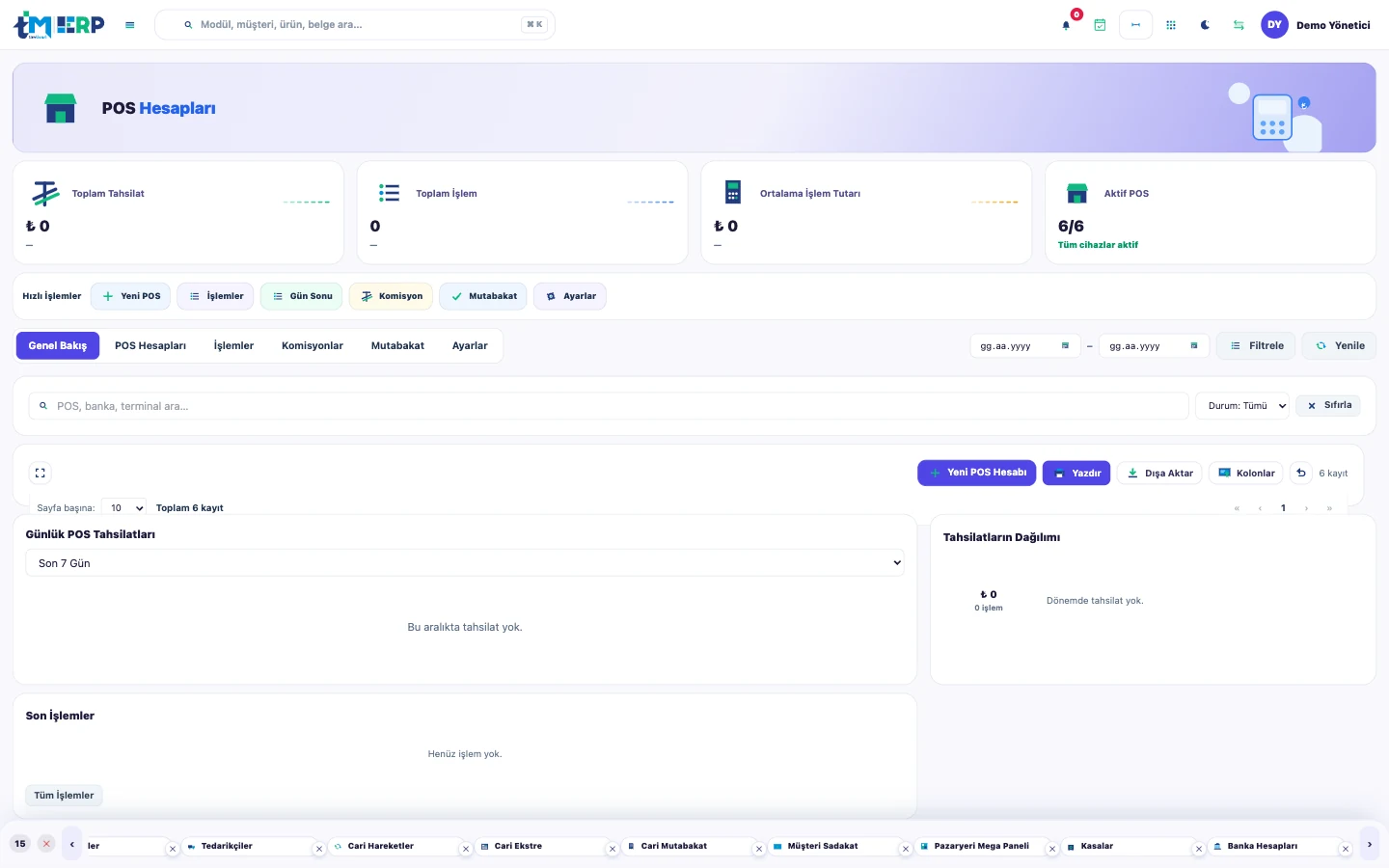The height and width of the screenshot is (868, 1389).
Task: Expand the Son 7 Gün period selector
Action: point(465,563)
